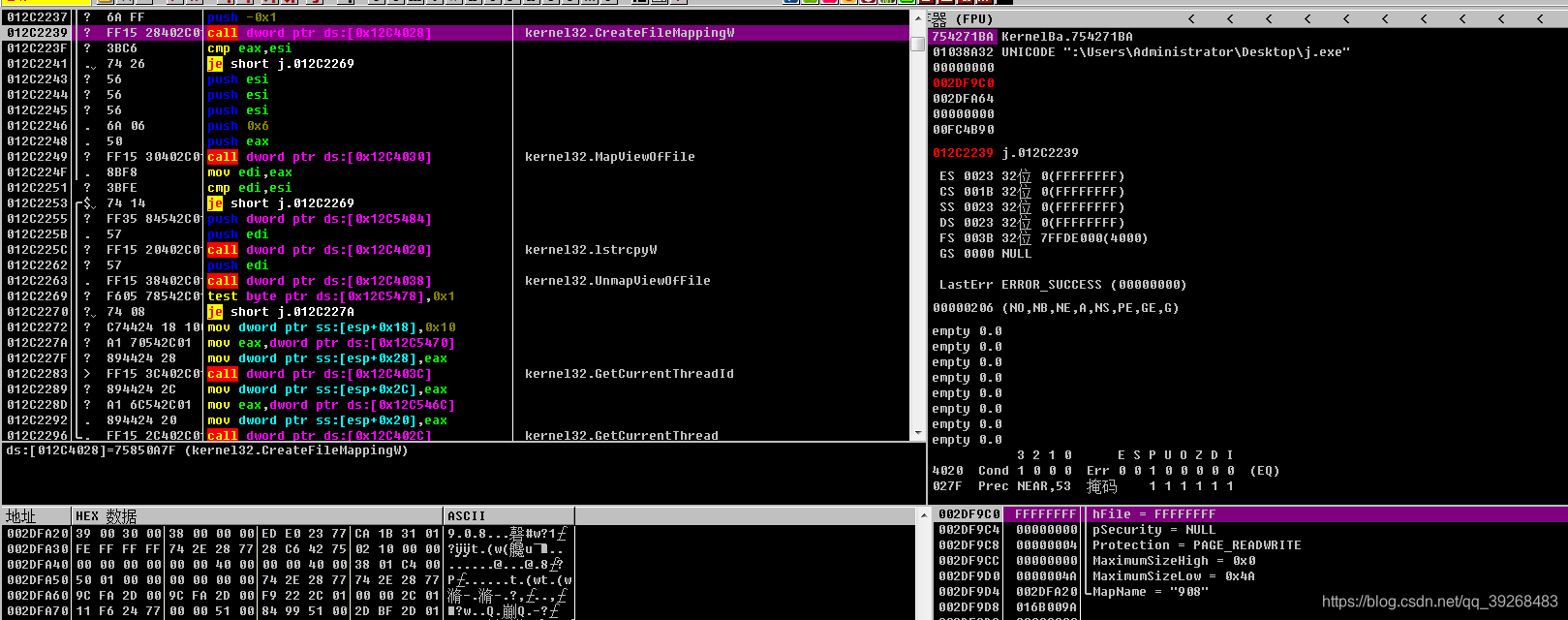Select the kernel32.UnmapViewOfFile comment
This screenshot has width=1568, height=620.
click(618, 281)
